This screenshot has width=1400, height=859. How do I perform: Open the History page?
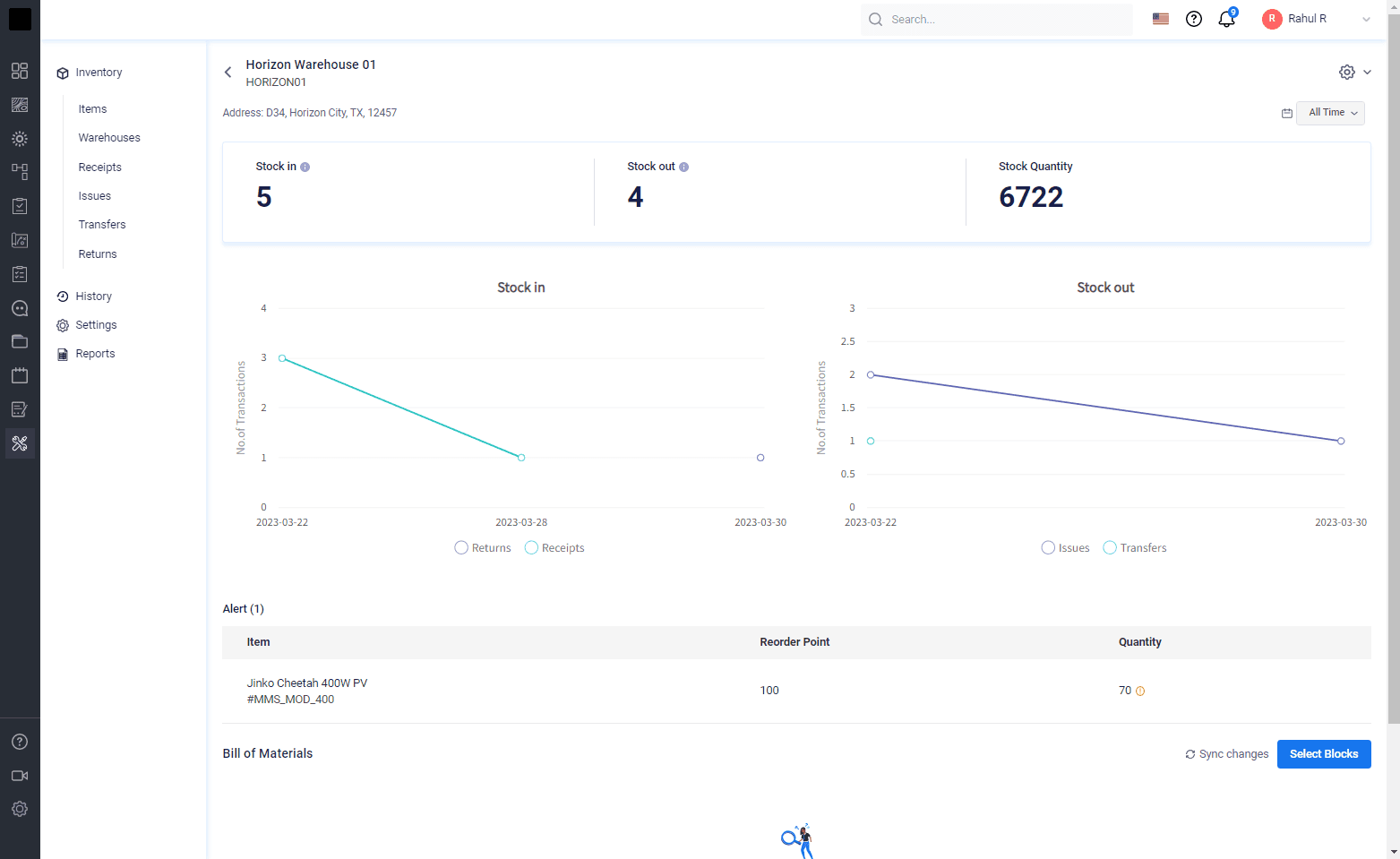pos(84,296)
